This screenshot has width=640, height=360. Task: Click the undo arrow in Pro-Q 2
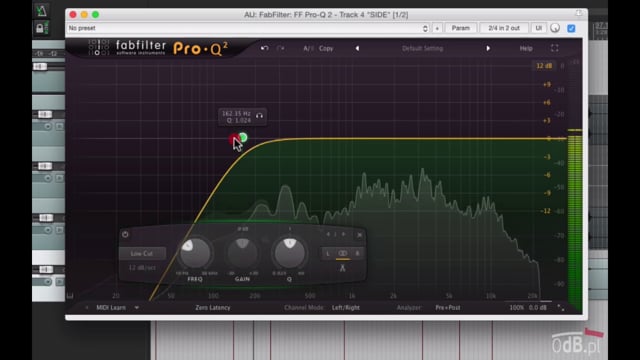(264, 48)
